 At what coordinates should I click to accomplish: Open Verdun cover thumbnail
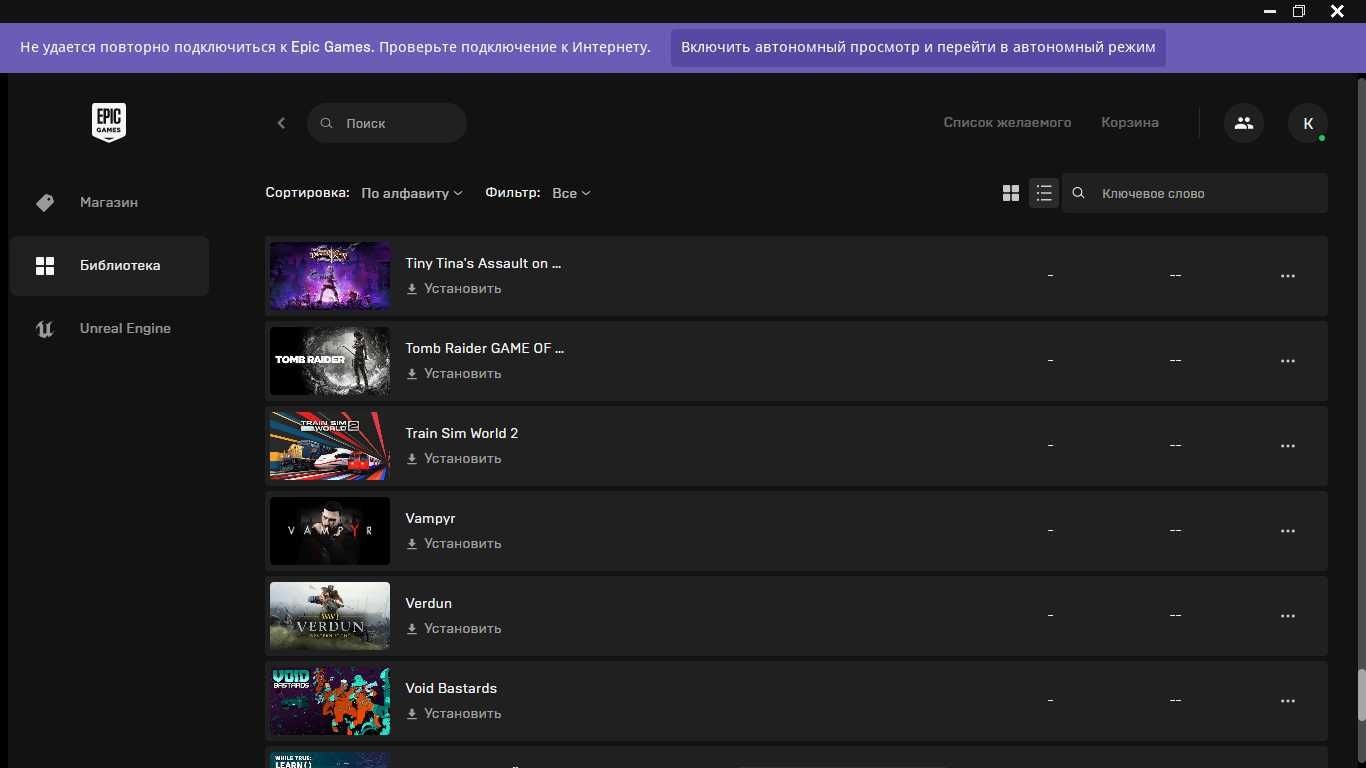[x=330, y=616]
